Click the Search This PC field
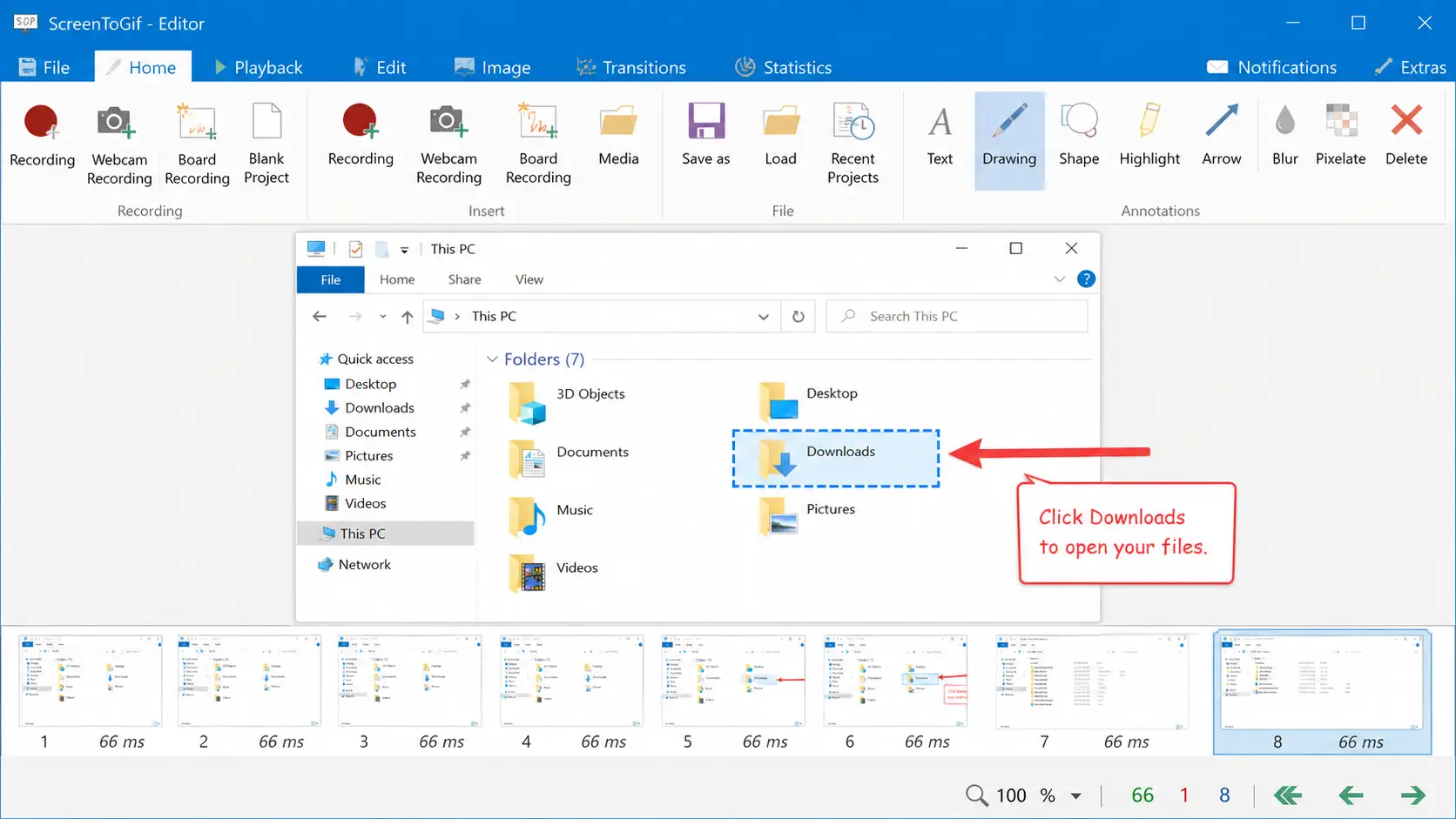 [956, 317]
